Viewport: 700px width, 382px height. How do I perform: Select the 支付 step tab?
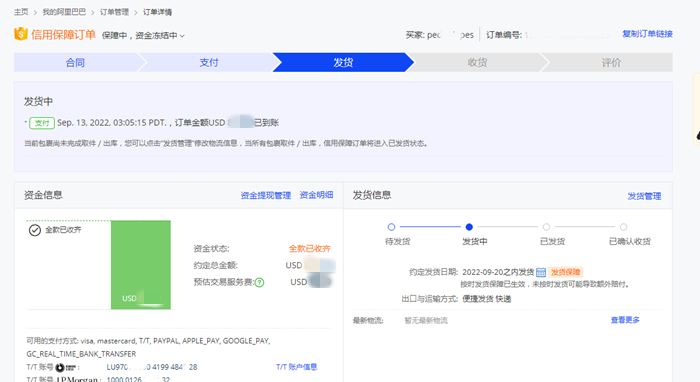(209, 62)
